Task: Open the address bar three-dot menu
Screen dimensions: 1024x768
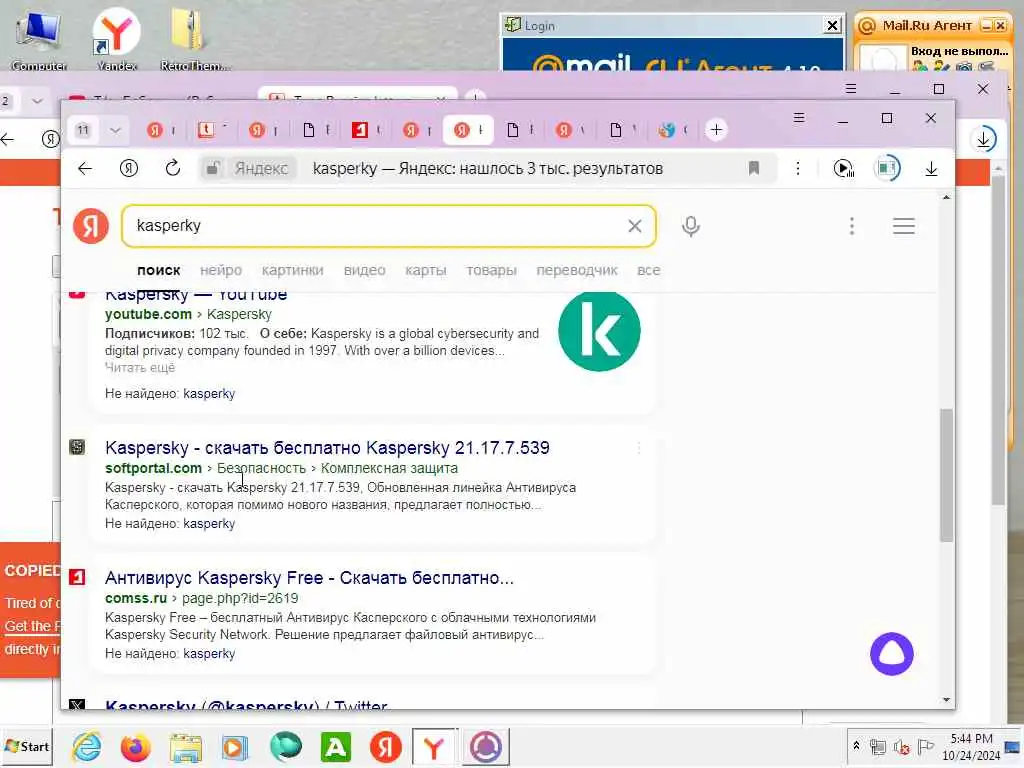Action: click(797, 168)
